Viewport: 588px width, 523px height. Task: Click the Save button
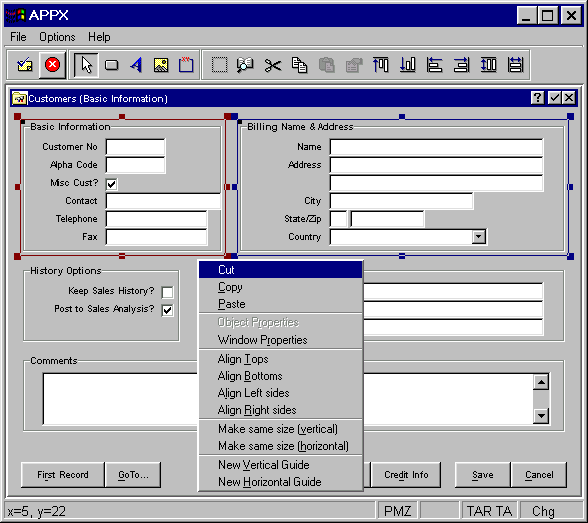tap(483, 475)
